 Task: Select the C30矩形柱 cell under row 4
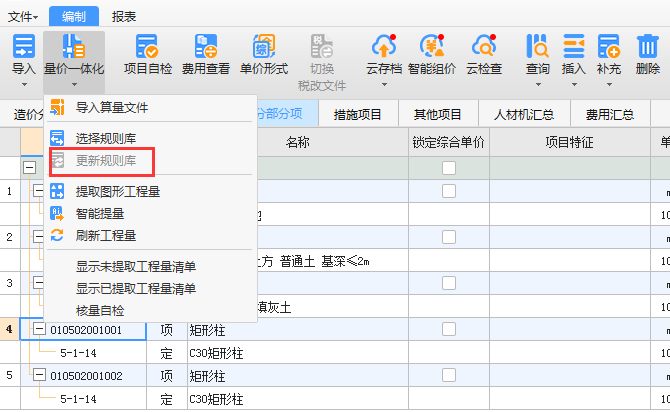(x=217, y=352)
